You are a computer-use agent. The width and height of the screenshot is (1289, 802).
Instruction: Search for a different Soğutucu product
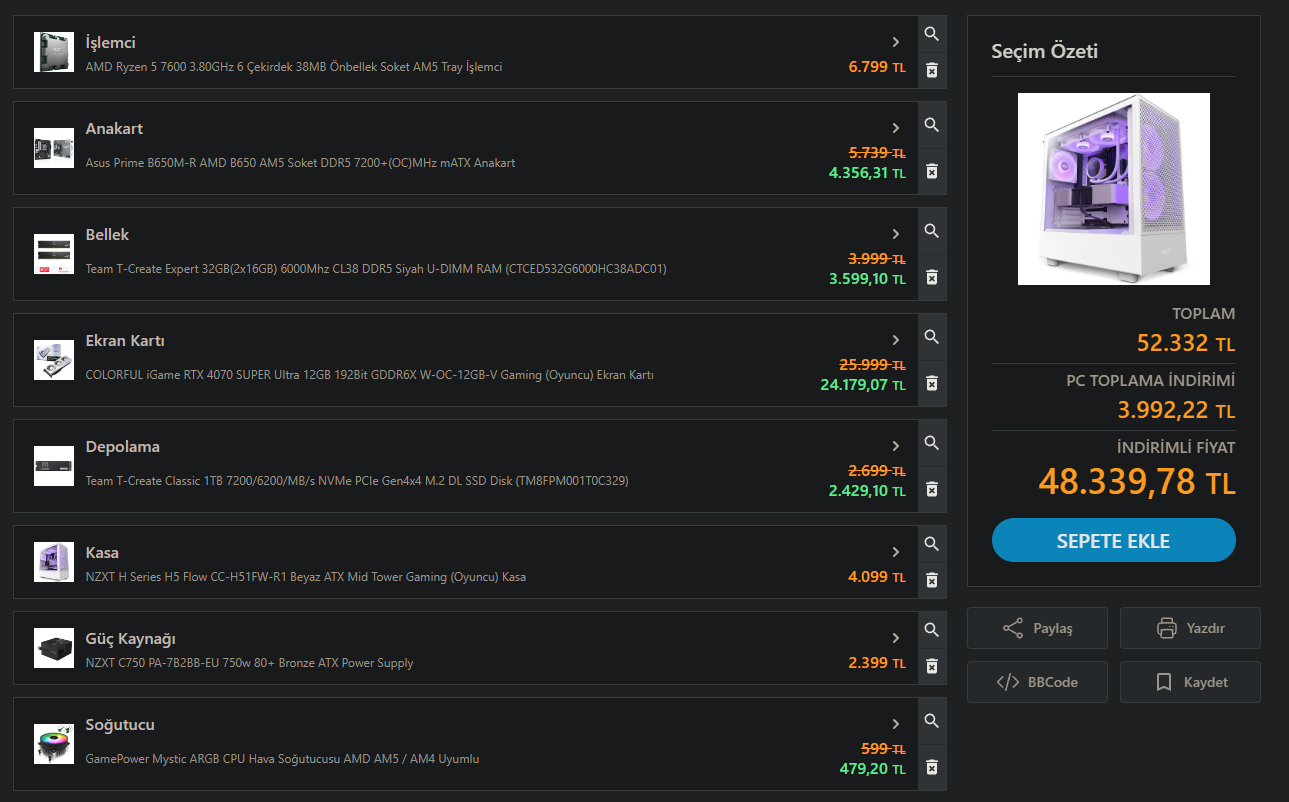pyautogui.click(x=932, y=721)
